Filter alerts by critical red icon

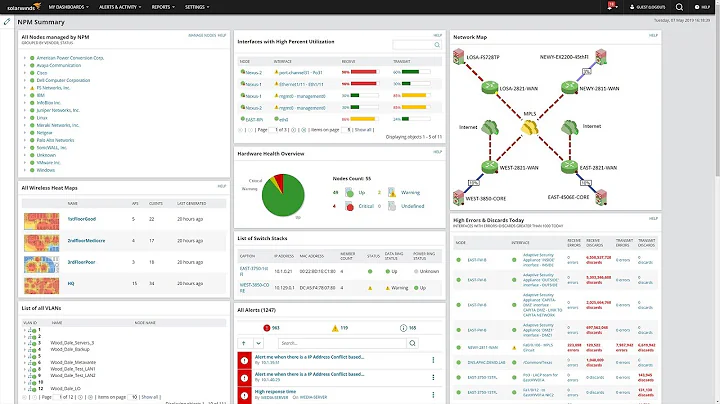point(267,328)
